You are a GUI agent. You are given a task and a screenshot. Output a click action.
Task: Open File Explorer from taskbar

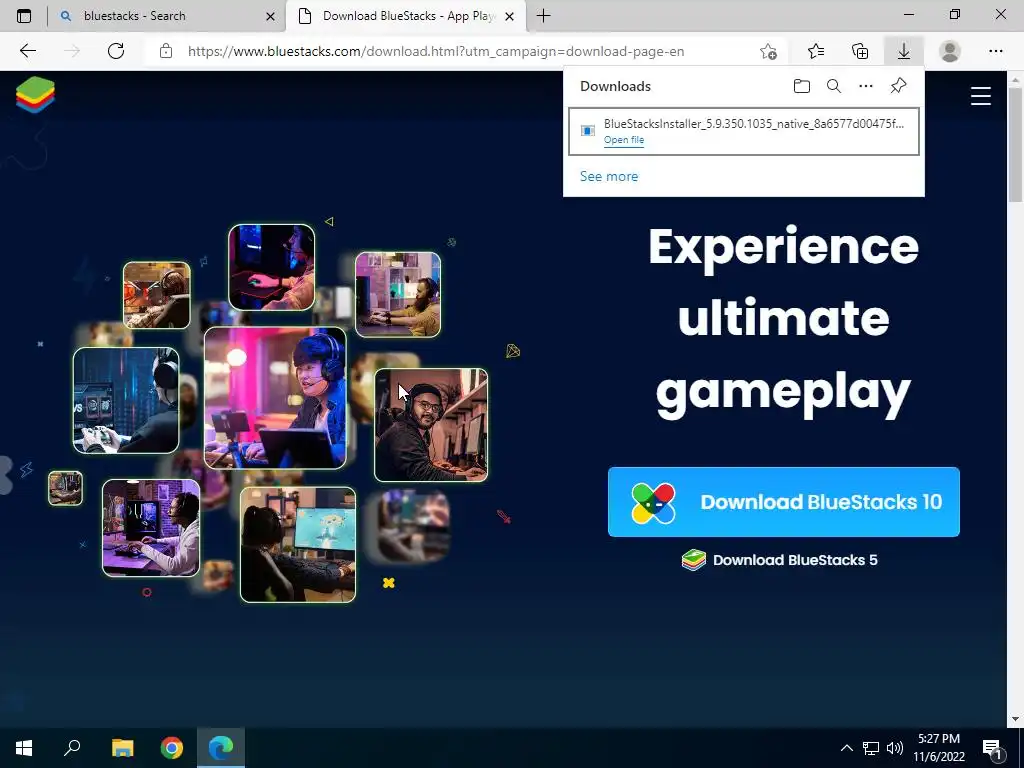(122, 748)
